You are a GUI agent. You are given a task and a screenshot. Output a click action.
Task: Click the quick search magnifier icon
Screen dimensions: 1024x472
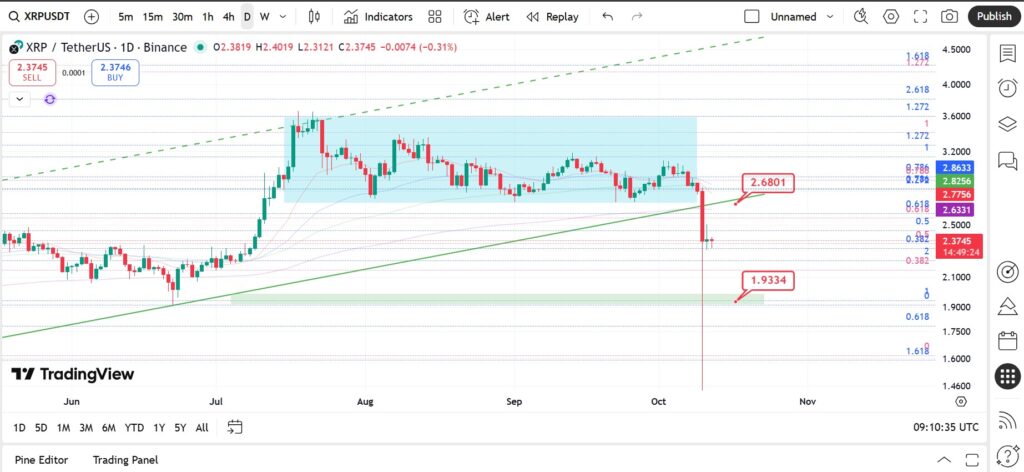point(861,17)
